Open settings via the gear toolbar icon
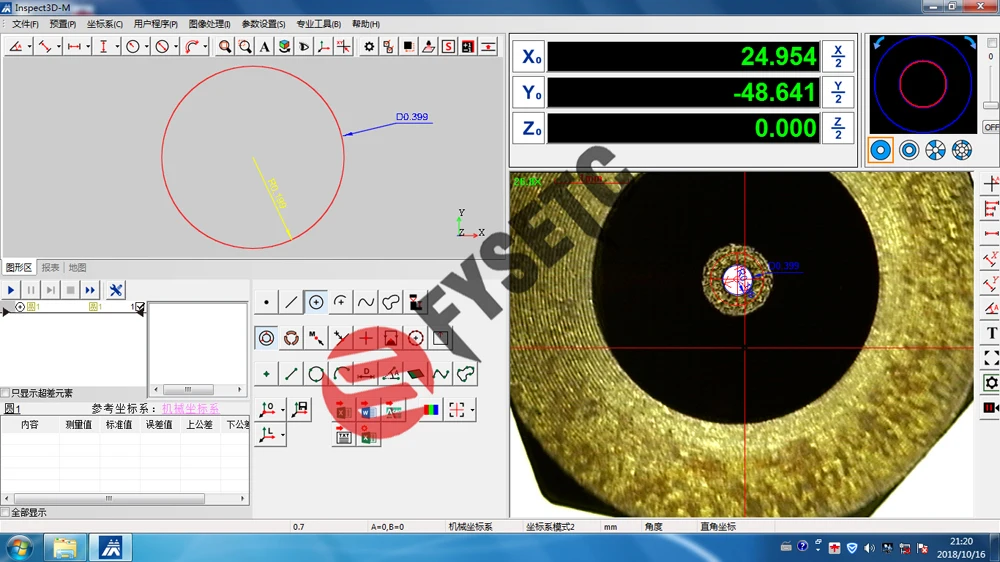The image size is (1000, 562). point(369,47)
